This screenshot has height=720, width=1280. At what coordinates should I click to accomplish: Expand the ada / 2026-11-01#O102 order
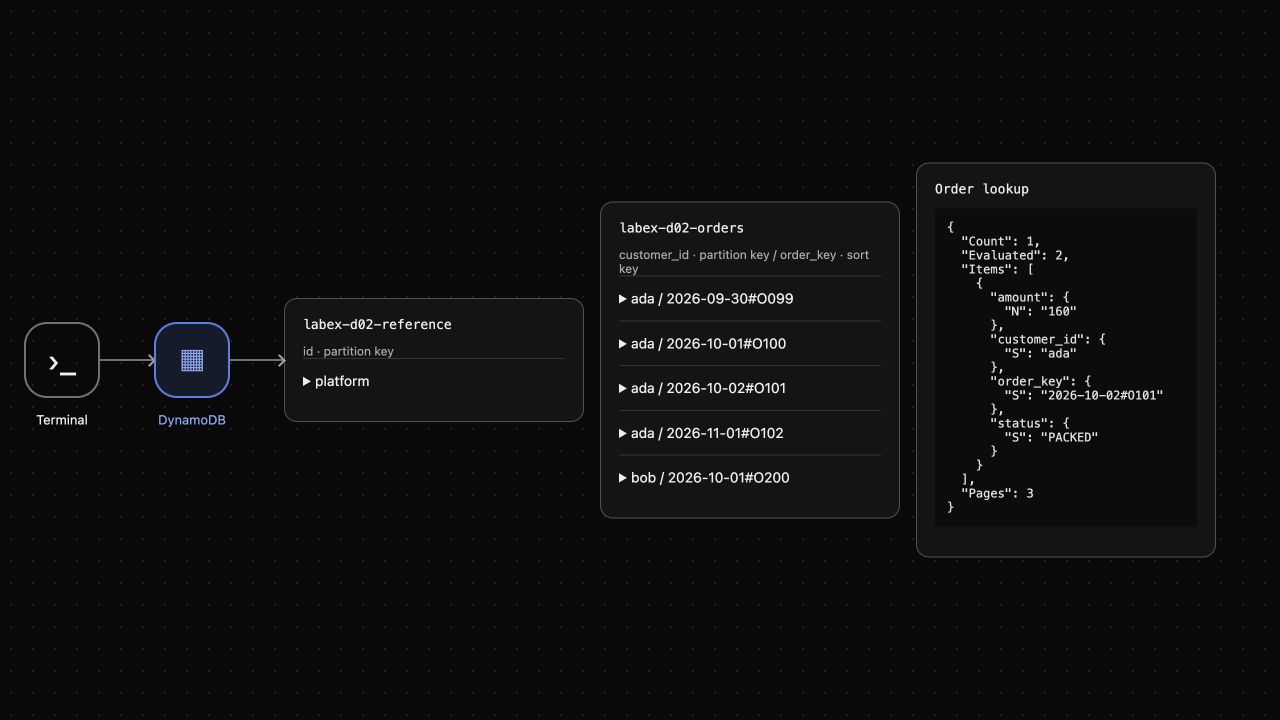click(x=750, y=433)
